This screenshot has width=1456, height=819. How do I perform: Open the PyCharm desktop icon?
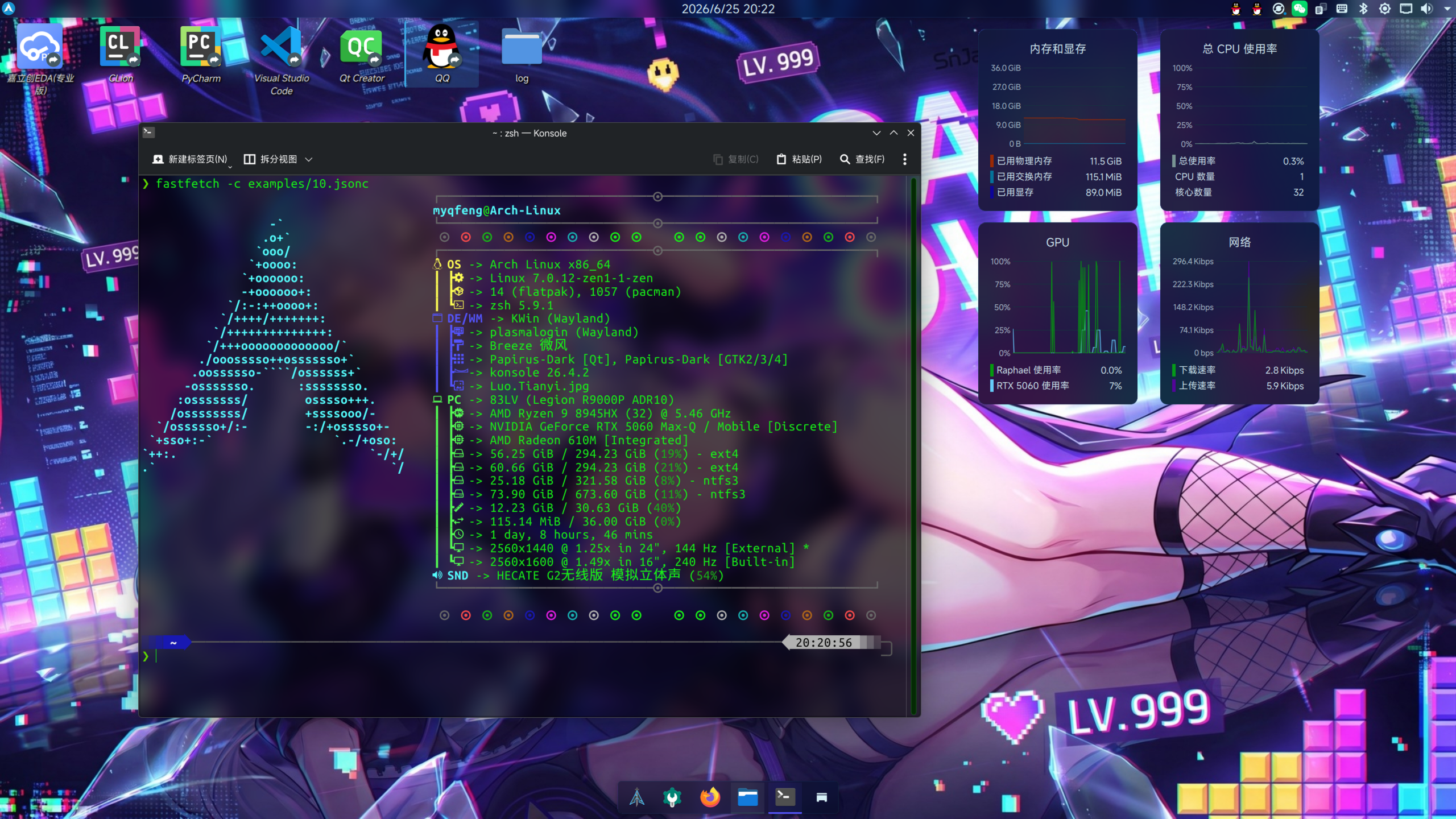[201, 54]
